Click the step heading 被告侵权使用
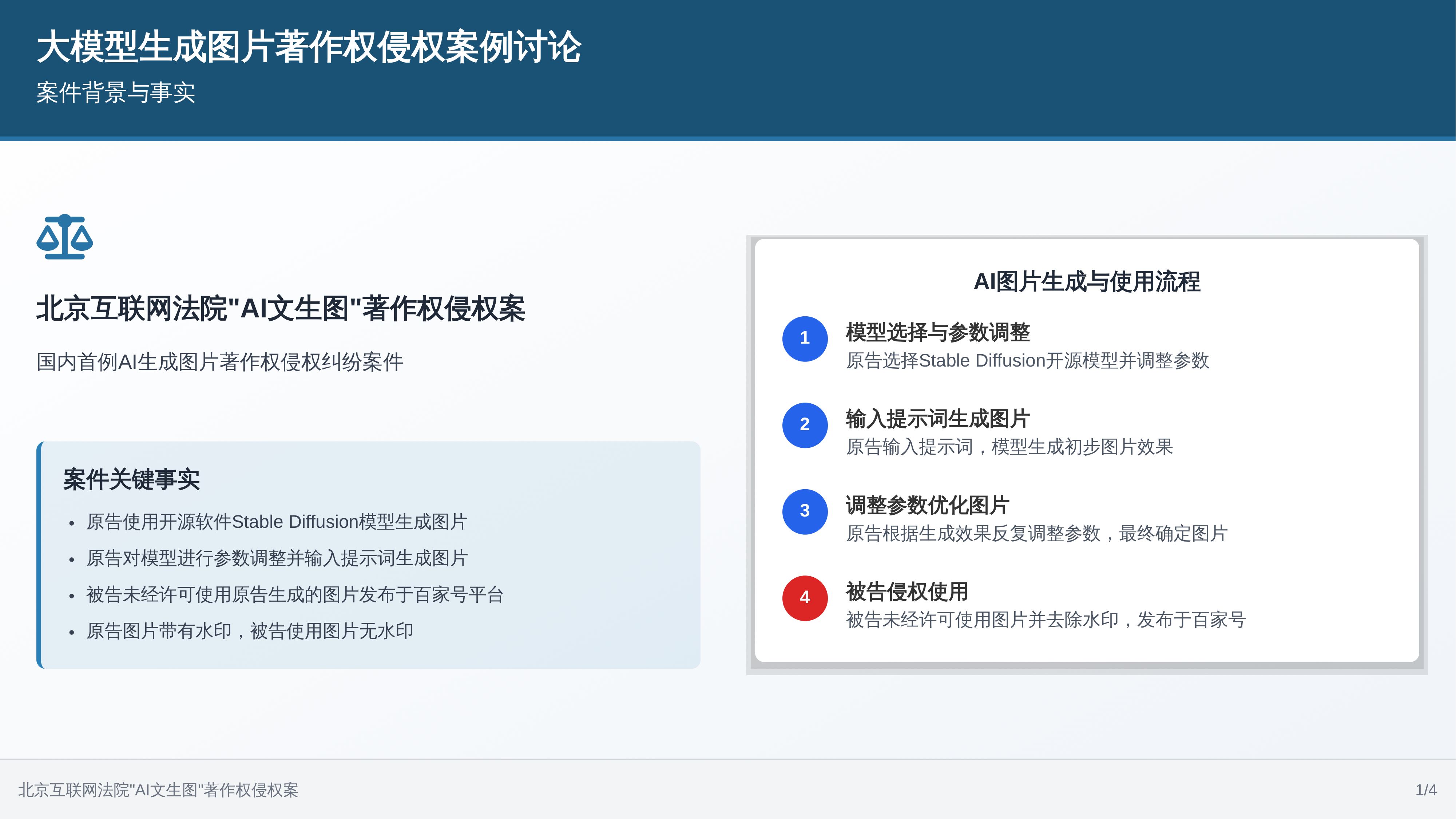 pyautogui.click(x=906, y=592)
